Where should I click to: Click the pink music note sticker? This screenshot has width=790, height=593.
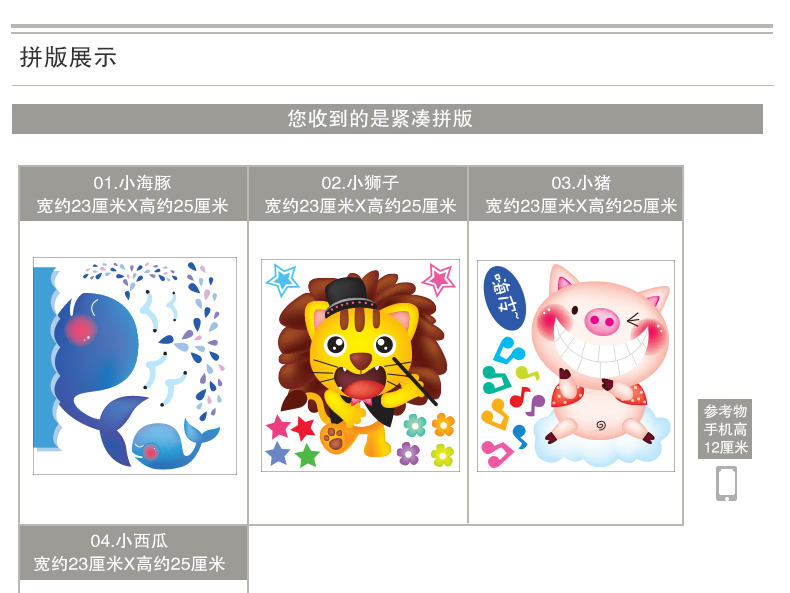tap(497, 453)
